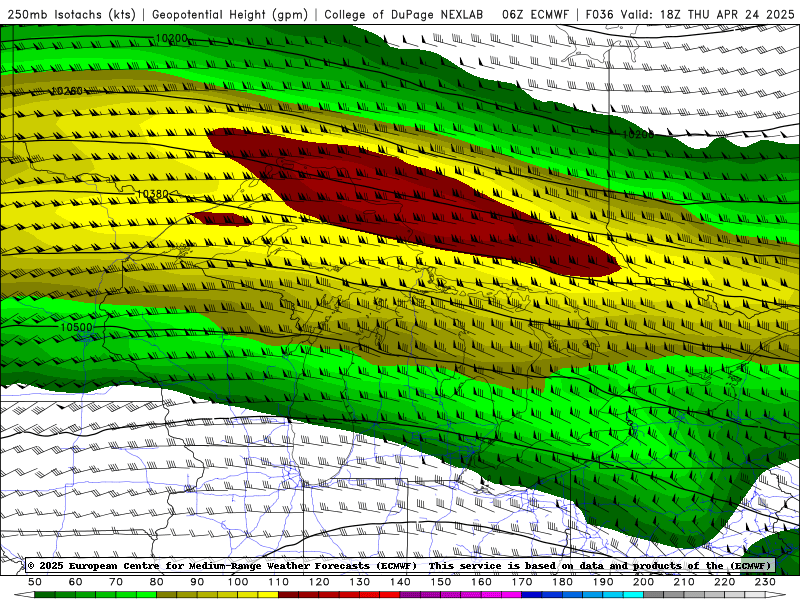This screenshot has width=800, height=600.
Task: Click legend value 210
Action: [x=684, y=582]
